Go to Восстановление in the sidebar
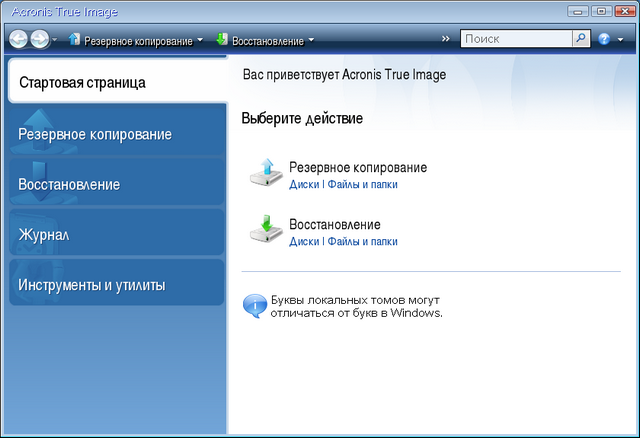This screenshot has height=438, width=640. (x=116, y=185)
